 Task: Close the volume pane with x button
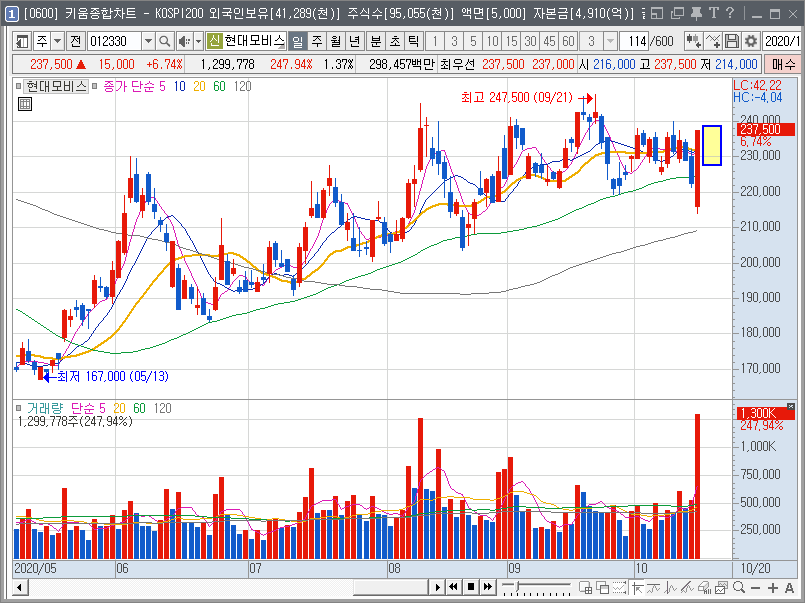[791, 406]
